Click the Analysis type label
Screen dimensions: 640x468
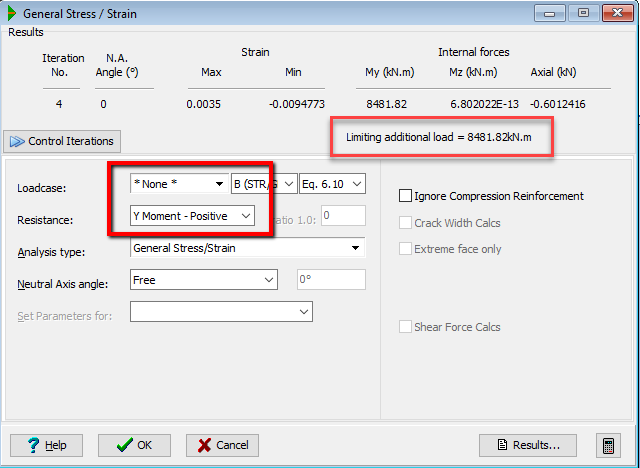[51, 253]
